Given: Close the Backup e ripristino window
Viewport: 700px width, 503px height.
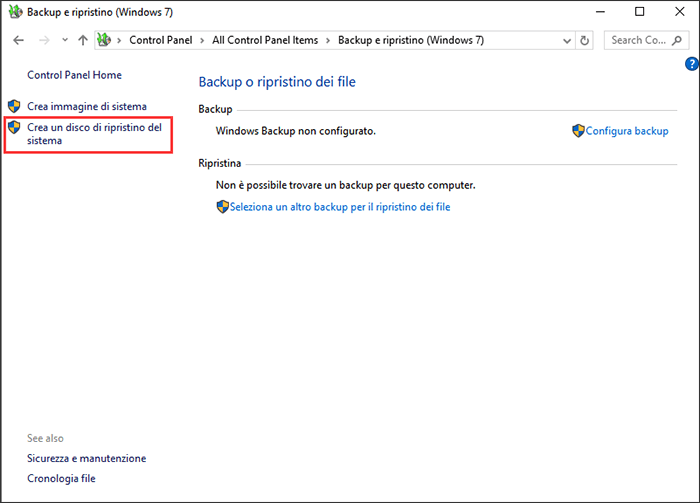Looking at the screenshot, I should click(679, 12).
